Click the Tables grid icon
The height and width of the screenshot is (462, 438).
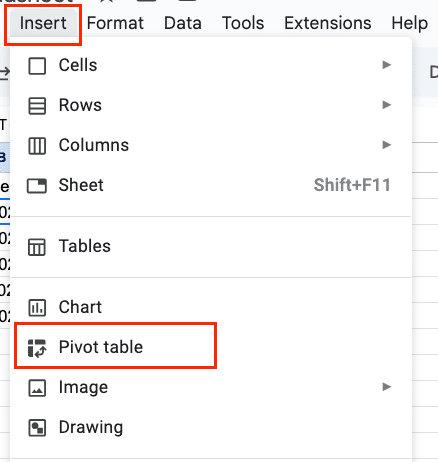point(37,247)
